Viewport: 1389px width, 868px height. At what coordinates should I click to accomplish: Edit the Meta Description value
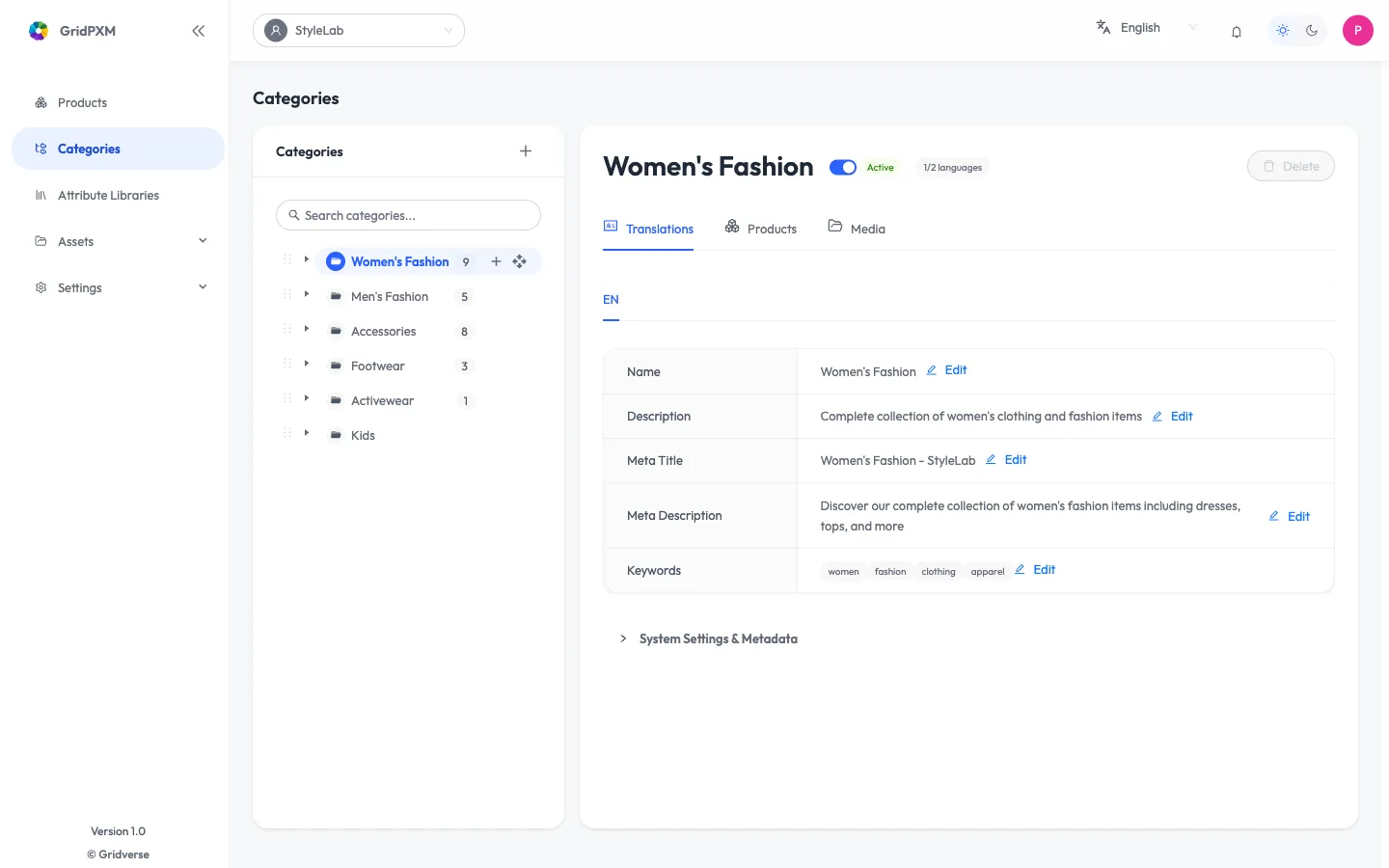click(1289, 516)
